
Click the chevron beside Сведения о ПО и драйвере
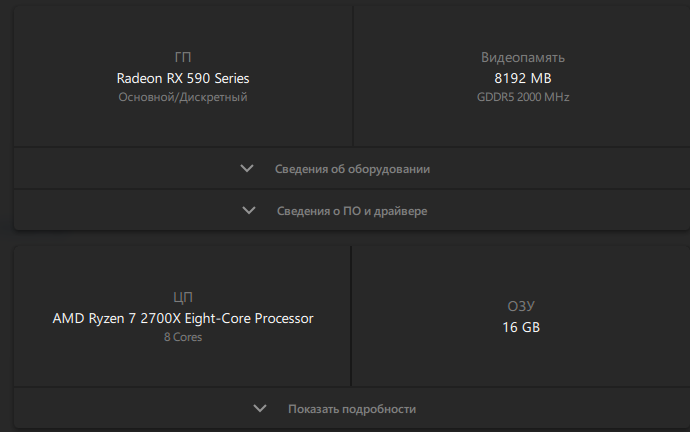click(x=249, y=211)
